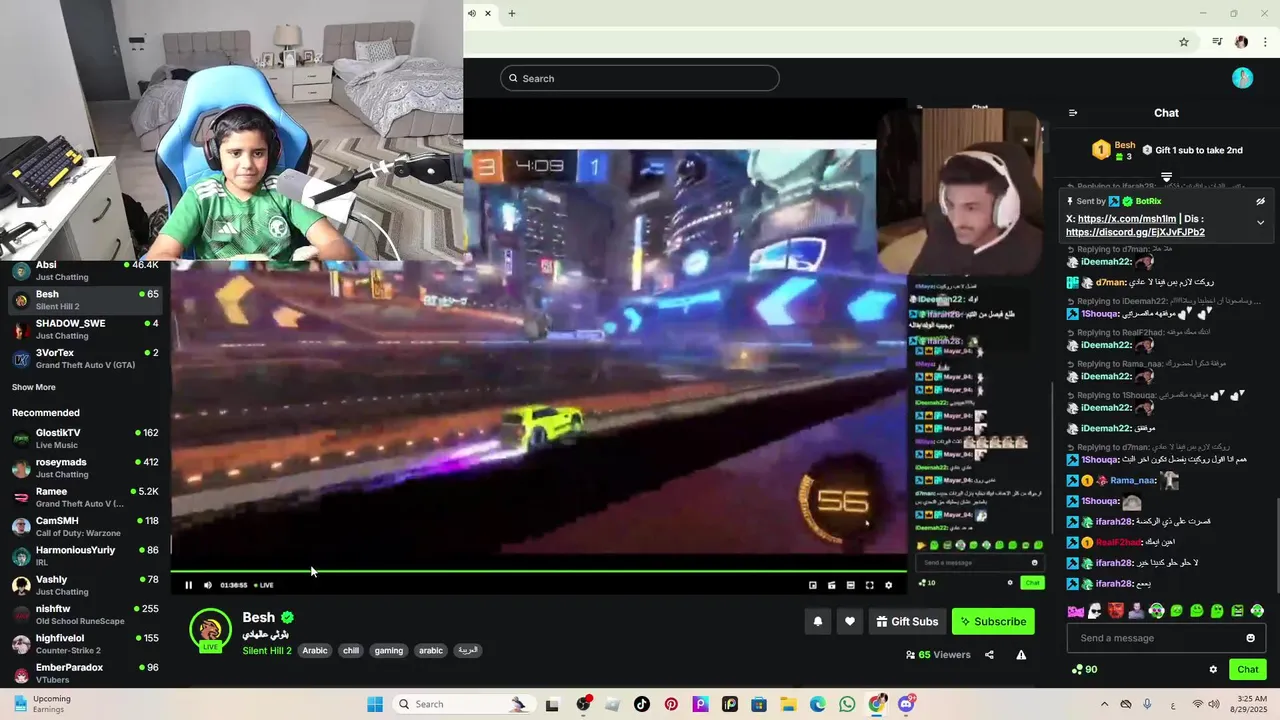The image size is (1280, 720).
Task: Open GlostikTV recommended channel
Action: [85, 438]
